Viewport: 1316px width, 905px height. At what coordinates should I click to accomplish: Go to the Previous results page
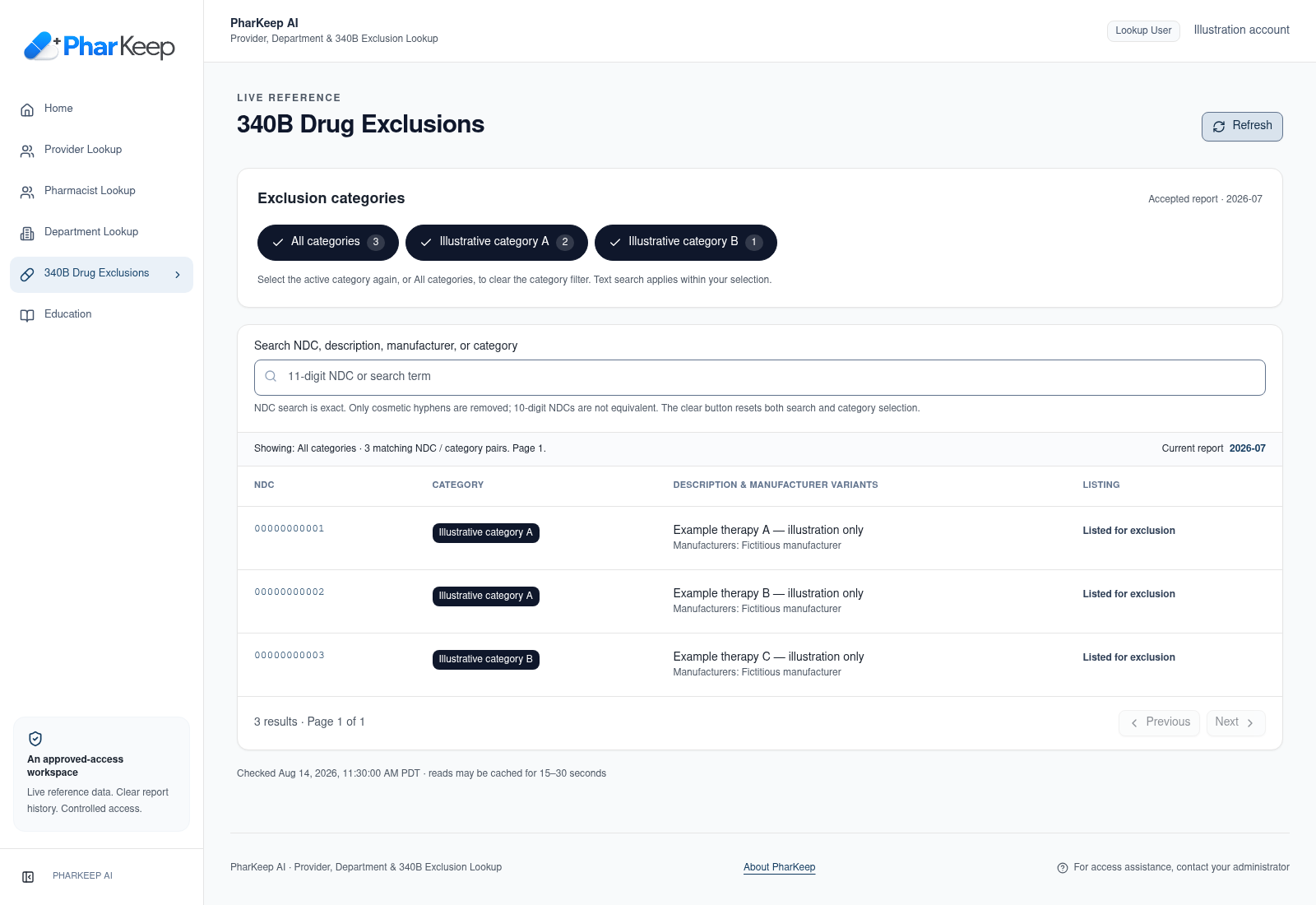click(x=1159, y=722)
